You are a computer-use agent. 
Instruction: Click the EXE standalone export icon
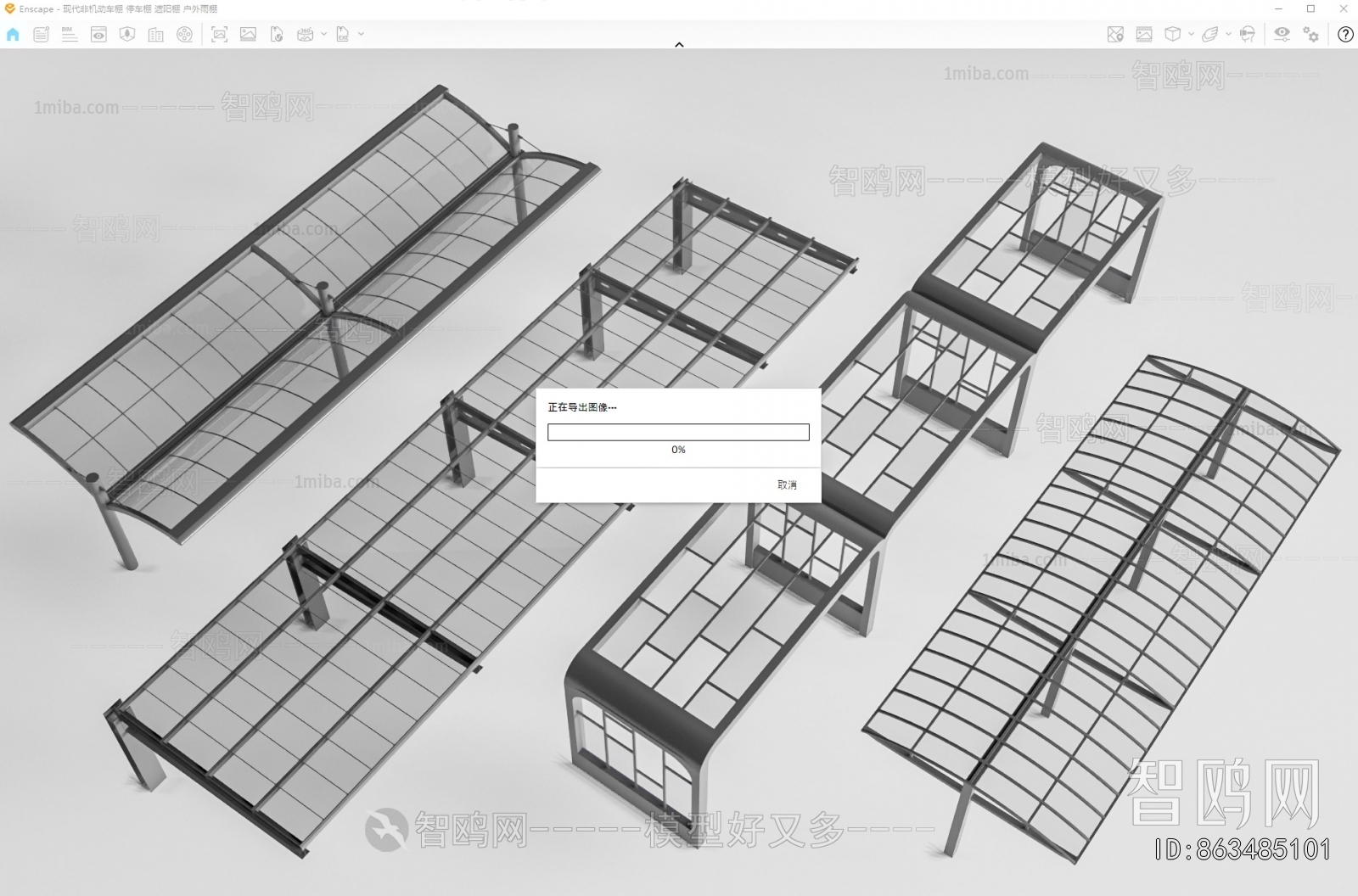(x=343, y=35)
